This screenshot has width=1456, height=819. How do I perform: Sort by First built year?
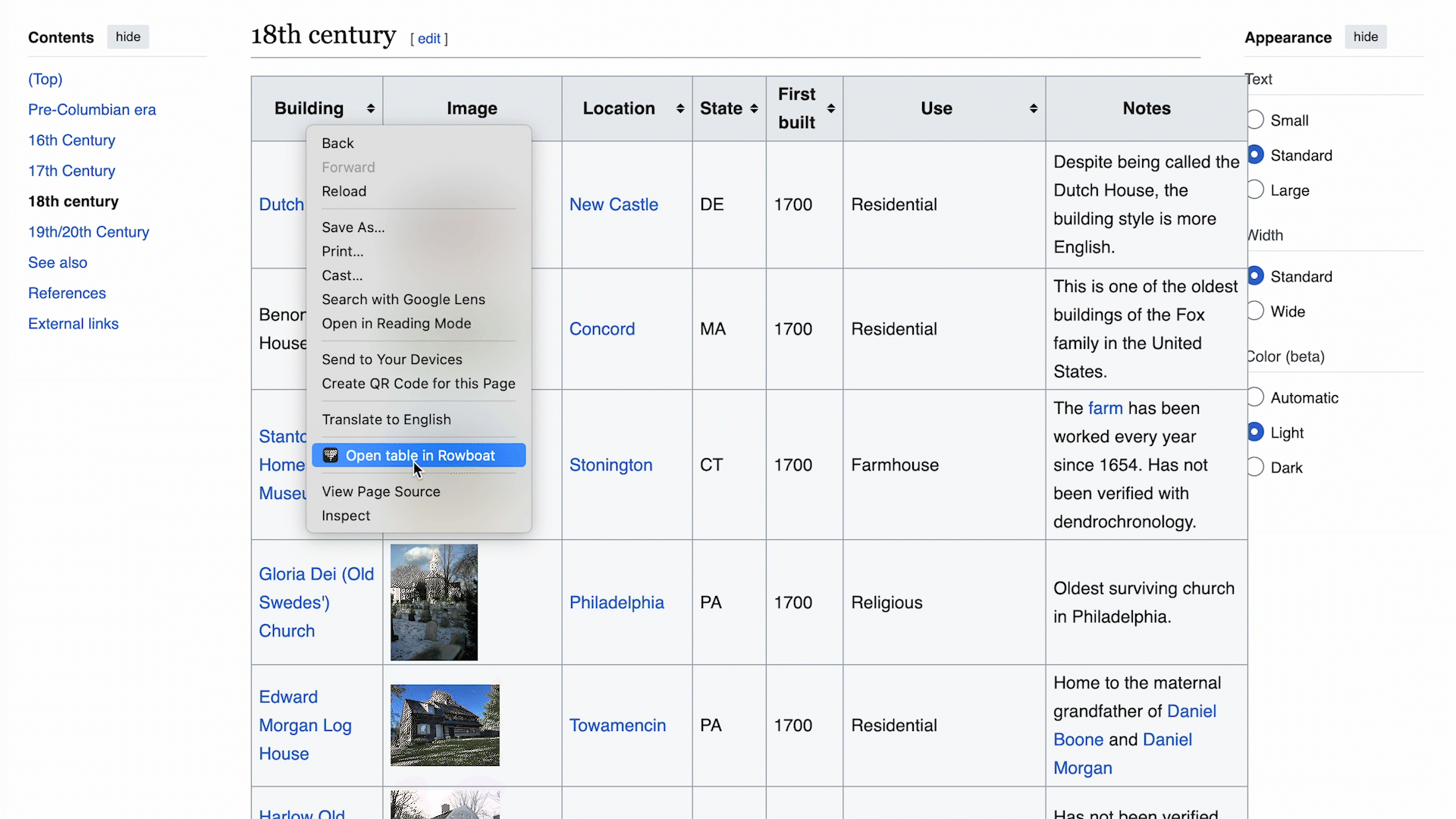click(x=832, y=108)
